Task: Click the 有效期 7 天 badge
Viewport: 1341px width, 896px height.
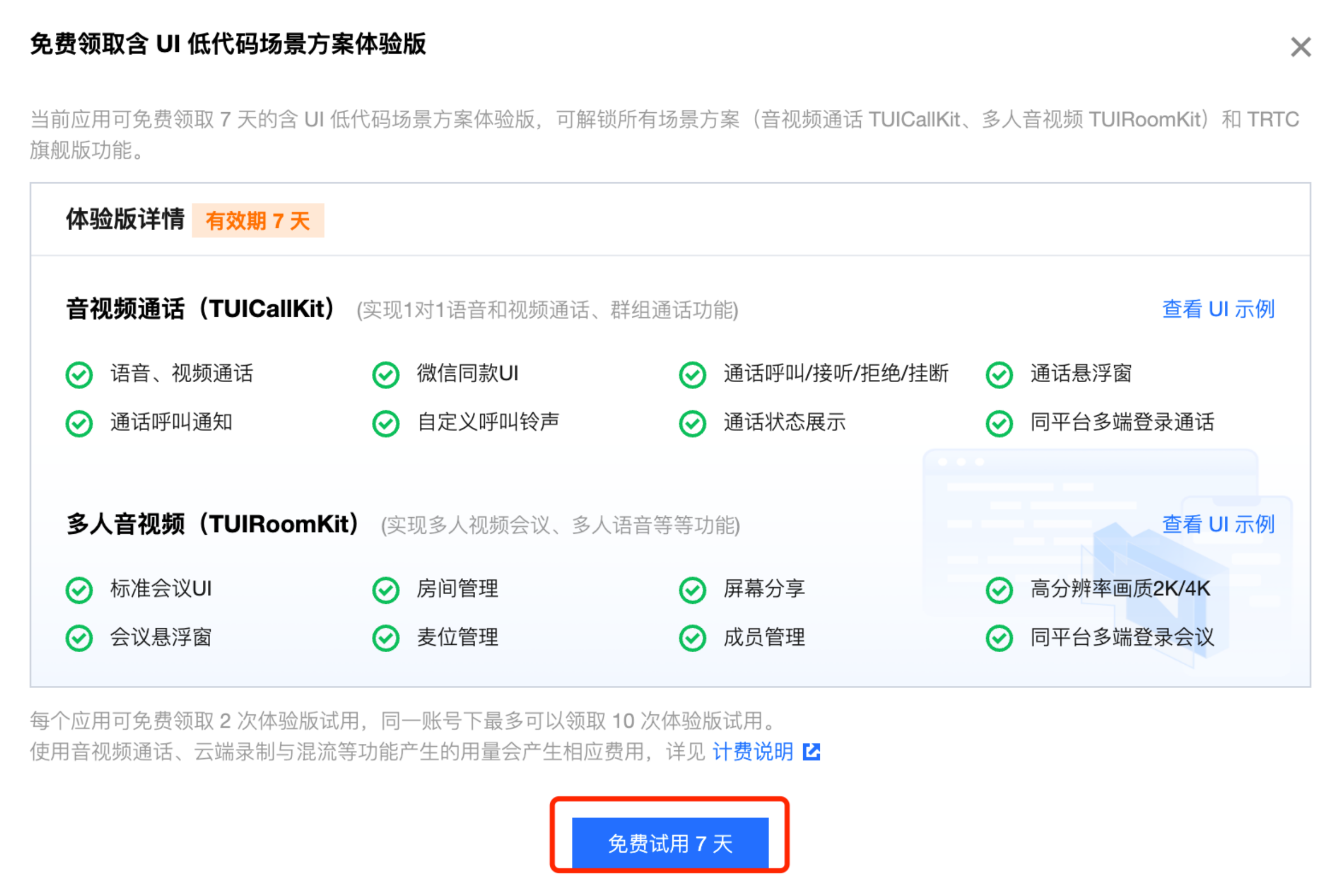Action: point(257,220)
